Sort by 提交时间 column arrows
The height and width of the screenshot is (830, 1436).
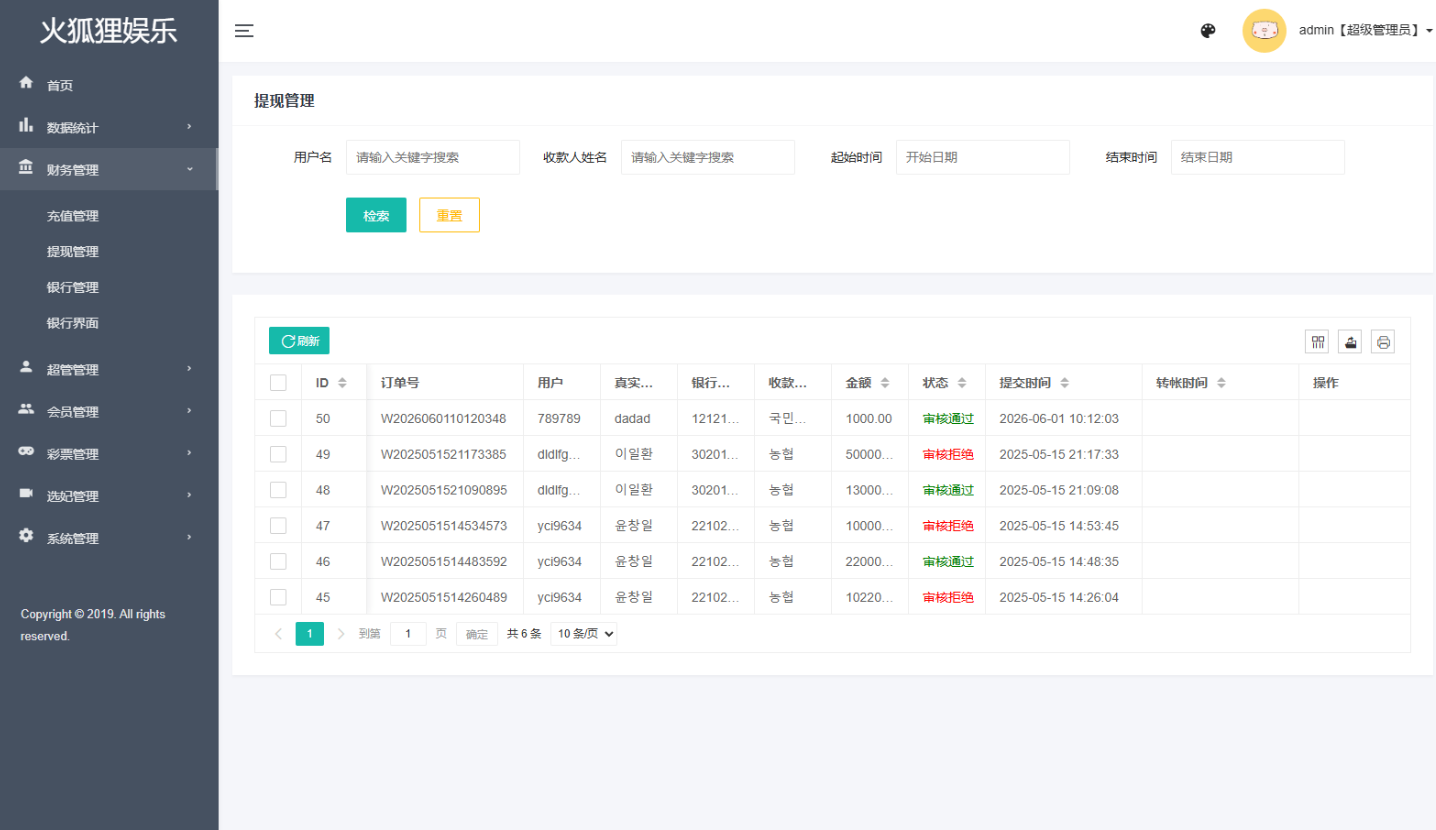click(x=1064, y=383)
